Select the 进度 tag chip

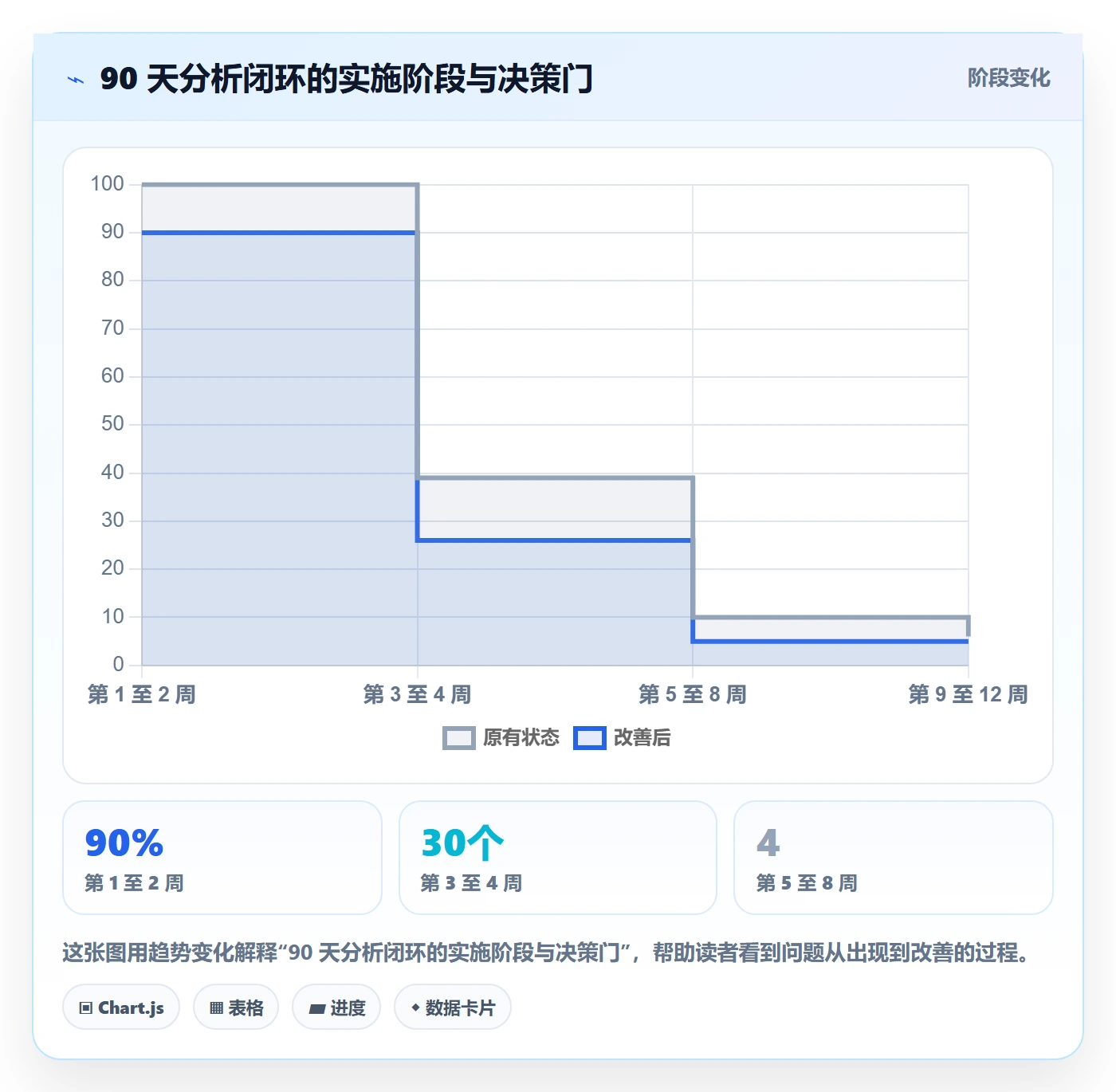tap(336, 1008)
